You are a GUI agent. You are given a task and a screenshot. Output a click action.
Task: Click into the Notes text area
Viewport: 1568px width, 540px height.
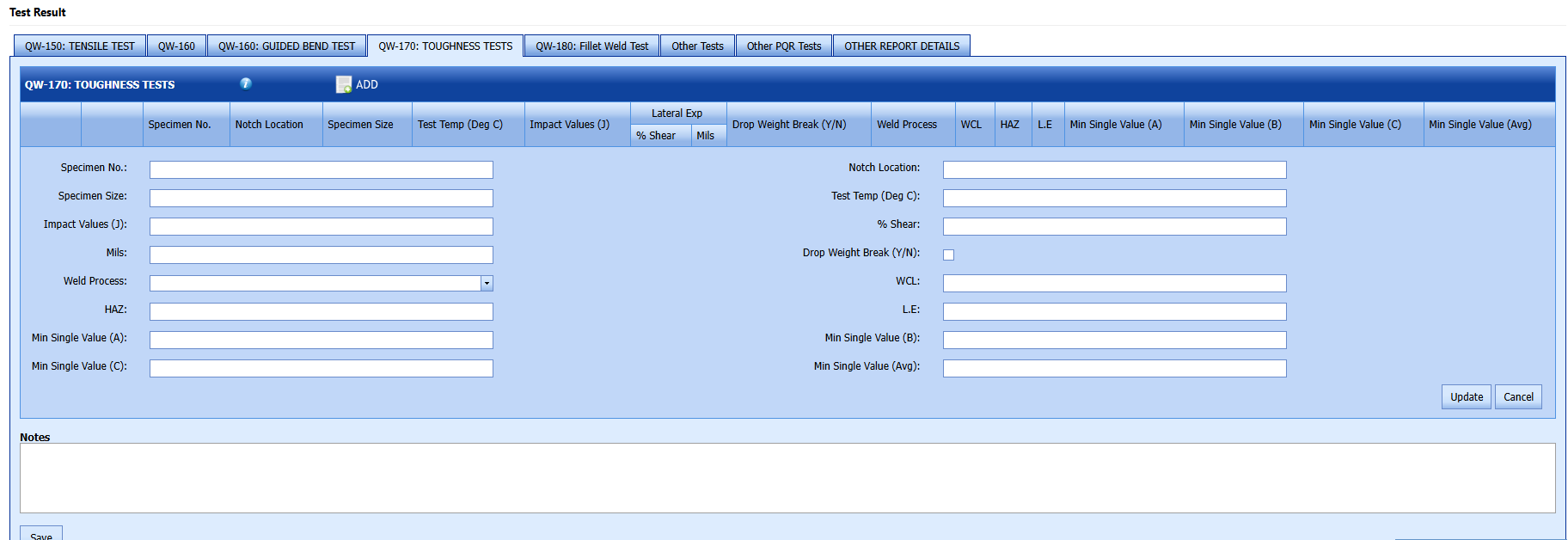pyautogui.click(x=787, y=478)
